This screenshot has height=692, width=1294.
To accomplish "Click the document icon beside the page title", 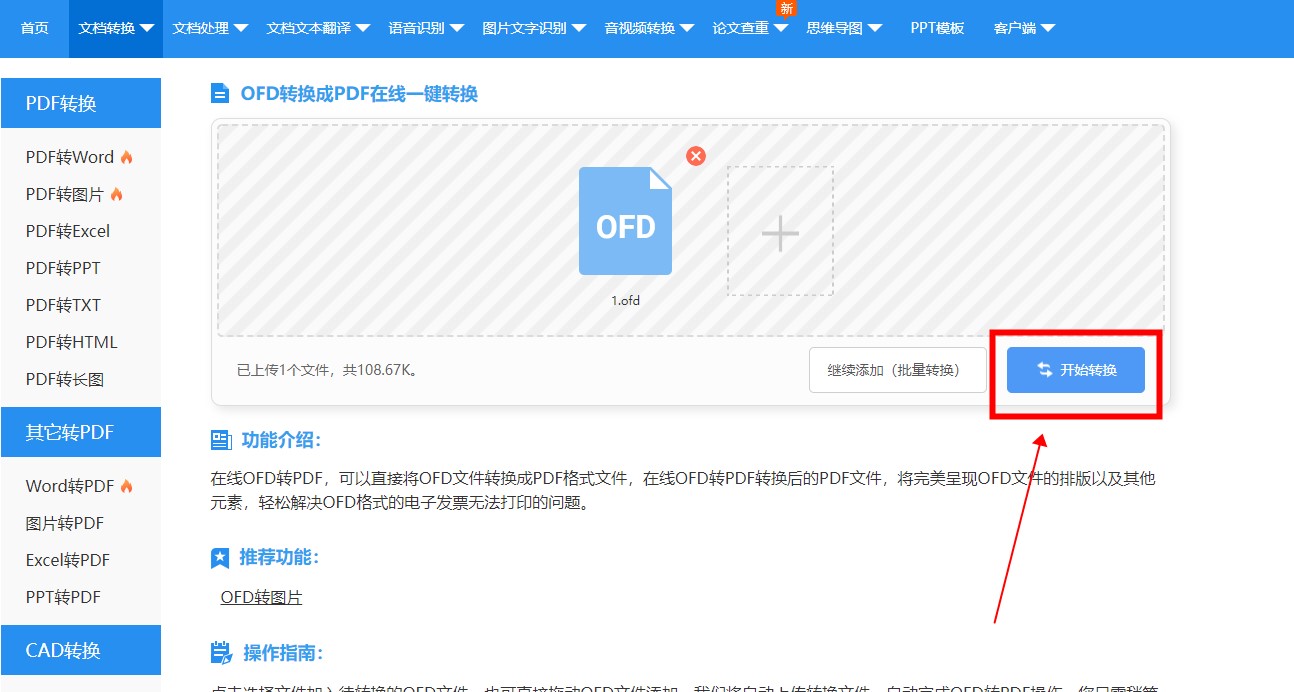I will click(220, 94).
